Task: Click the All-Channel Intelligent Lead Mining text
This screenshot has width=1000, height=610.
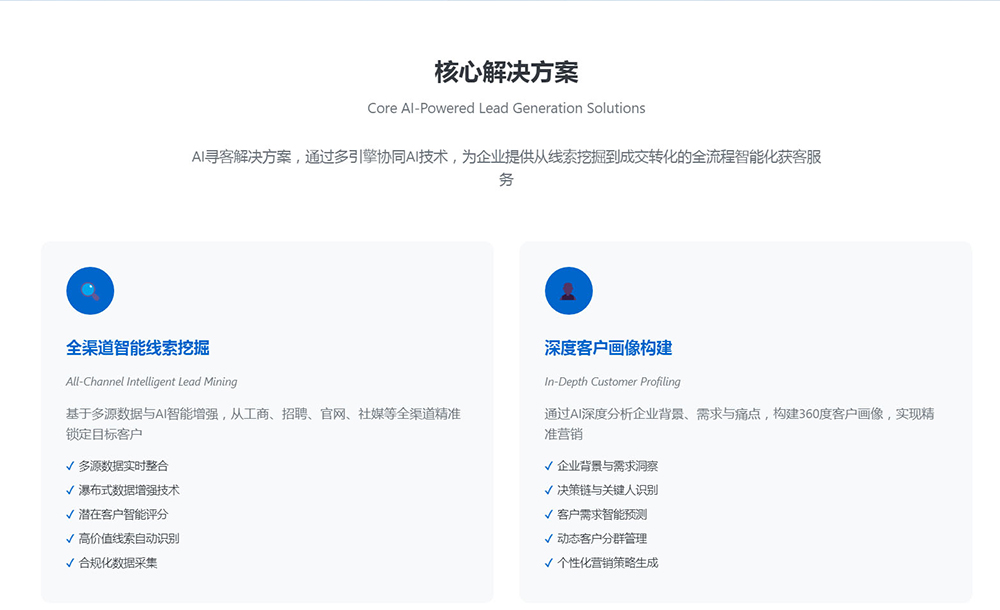Action: tap(152, 381)
